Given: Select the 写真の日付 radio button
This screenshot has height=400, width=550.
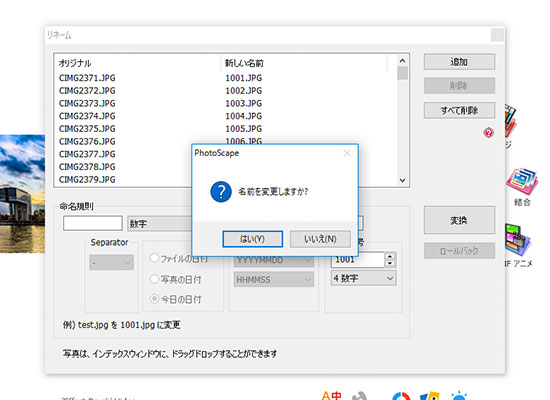Looking at the screenshot, I should [x=154, y=279].
